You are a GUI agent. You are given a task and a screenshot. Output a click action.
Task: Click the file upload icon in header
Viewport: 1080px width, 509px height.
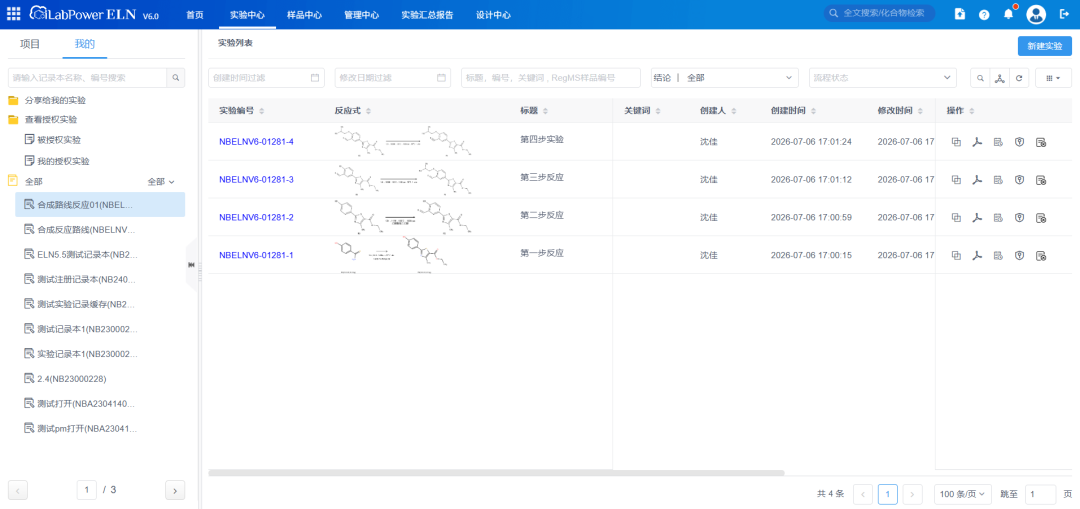coord(960,14)
